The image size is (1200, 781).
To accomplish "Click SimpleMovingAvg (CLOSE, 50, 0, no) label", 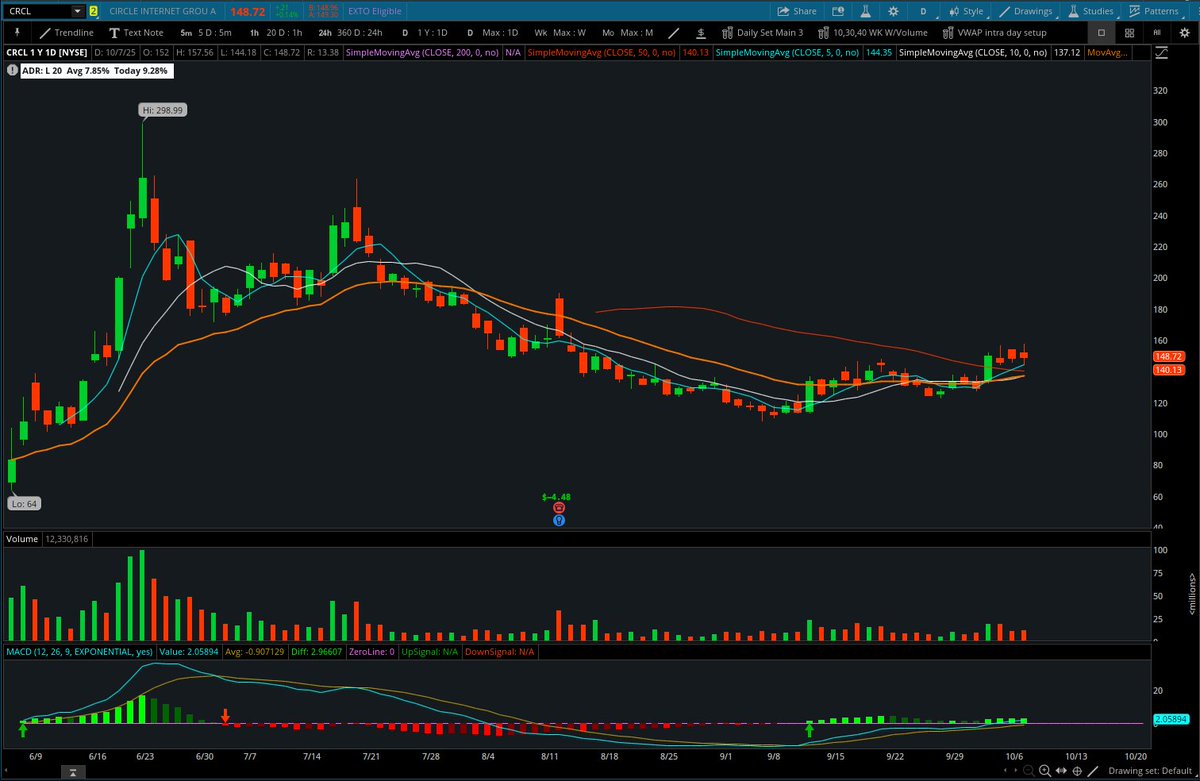I will [602, 52].
